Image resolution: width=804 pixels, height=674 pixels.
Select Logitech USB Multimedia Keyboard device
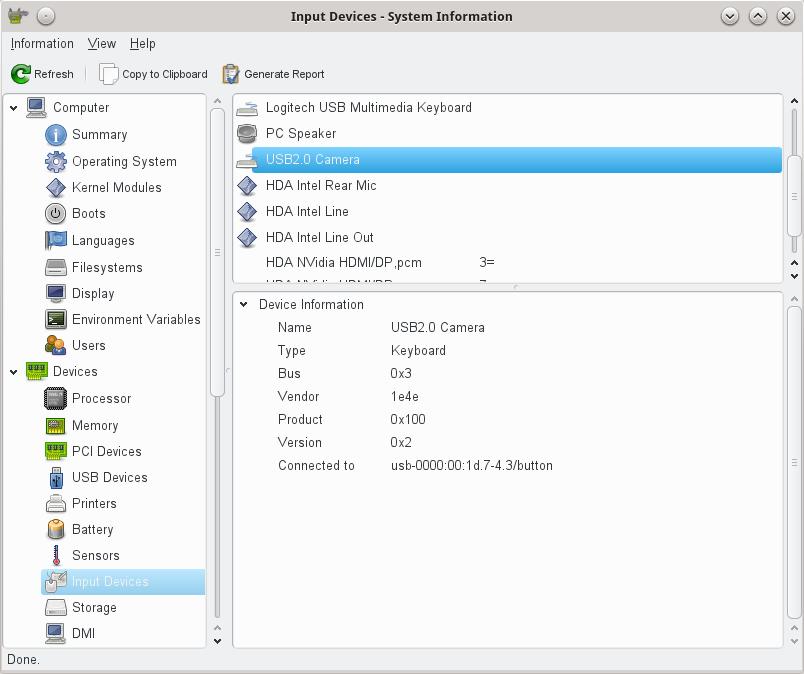point(368,107)
